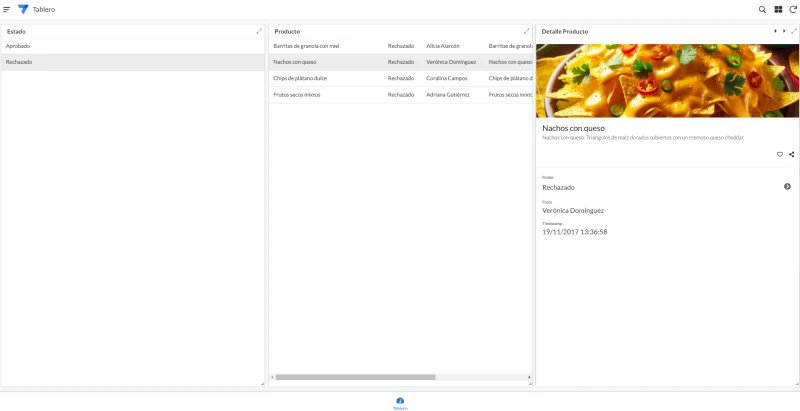The width and height of the screenshot is (800, 411).
Task: Click the horizontal scrollbar in Producto table
Action: (x=356, y=377)
